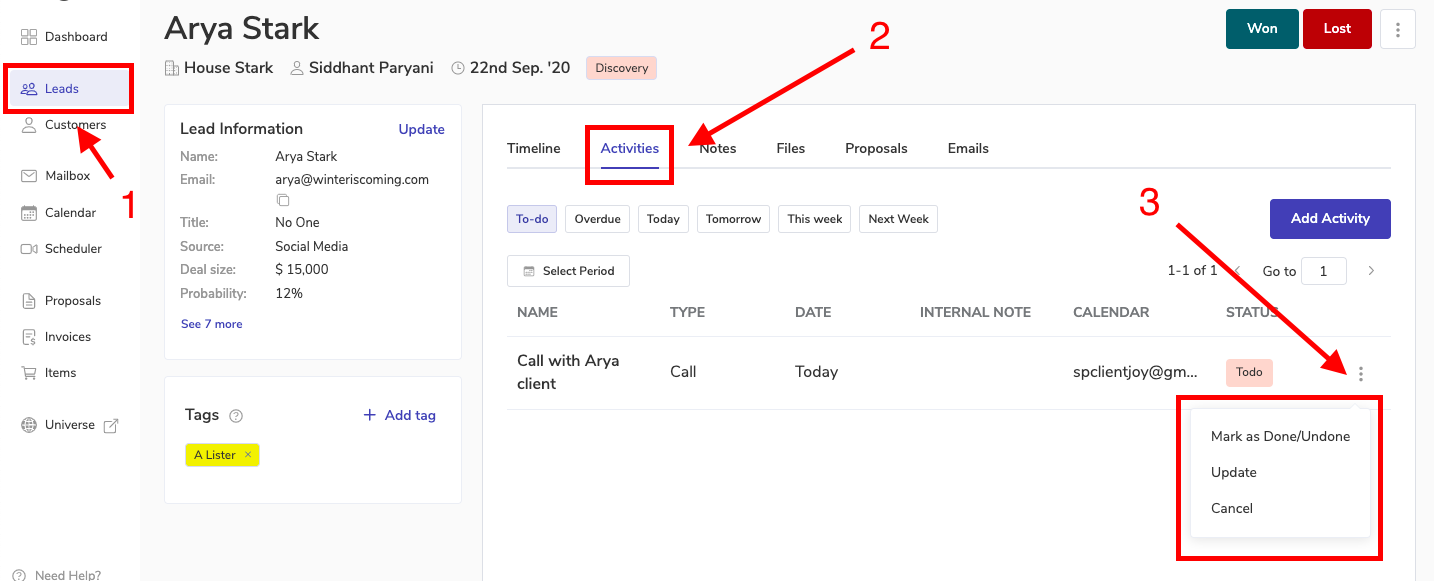Switch to the Proposals tab

tap(876, 148)
